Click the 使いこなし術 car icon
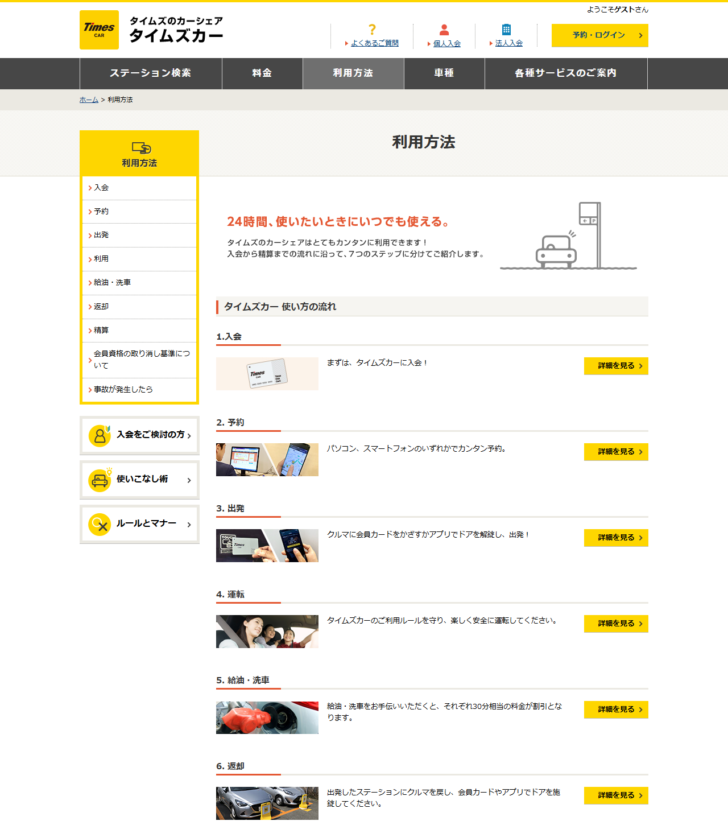 tap(99, 480)
